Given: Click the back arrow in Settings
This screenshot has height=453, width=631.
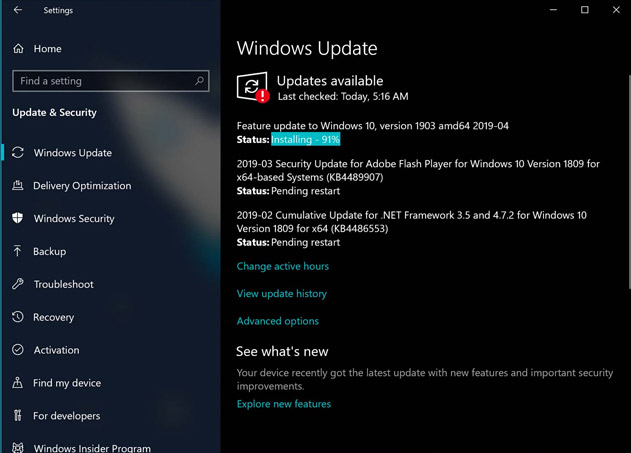Looking at the screenshot, I should pos(18,10).
